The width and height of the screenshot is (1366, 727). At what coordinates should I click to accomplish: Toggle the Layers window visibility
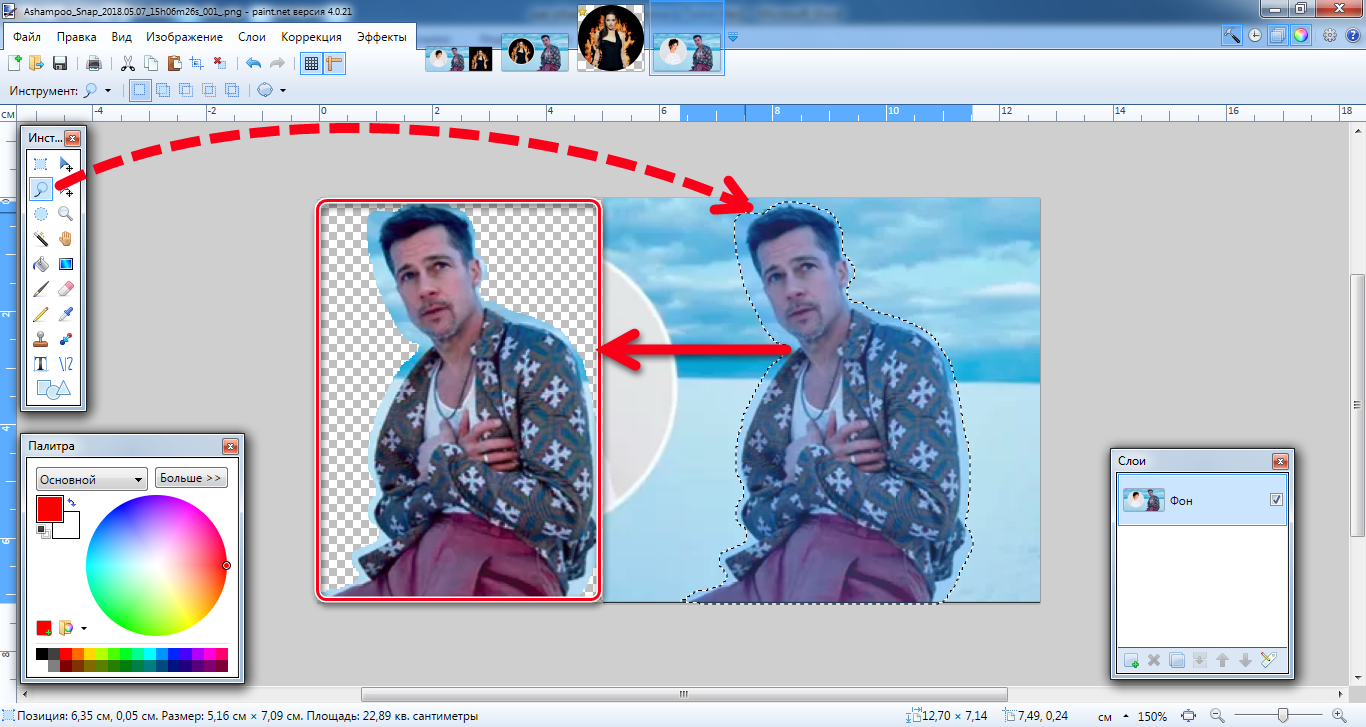[1278, 35]
